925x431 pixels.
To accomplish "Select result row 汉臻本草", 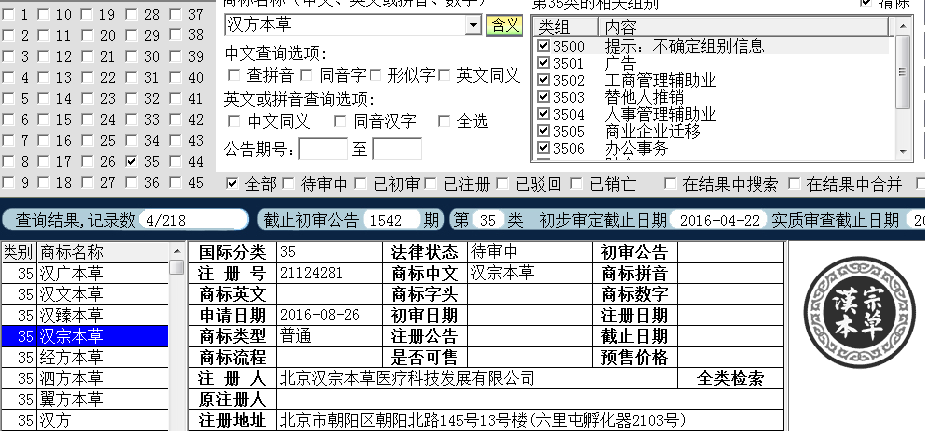I will 85,315.
